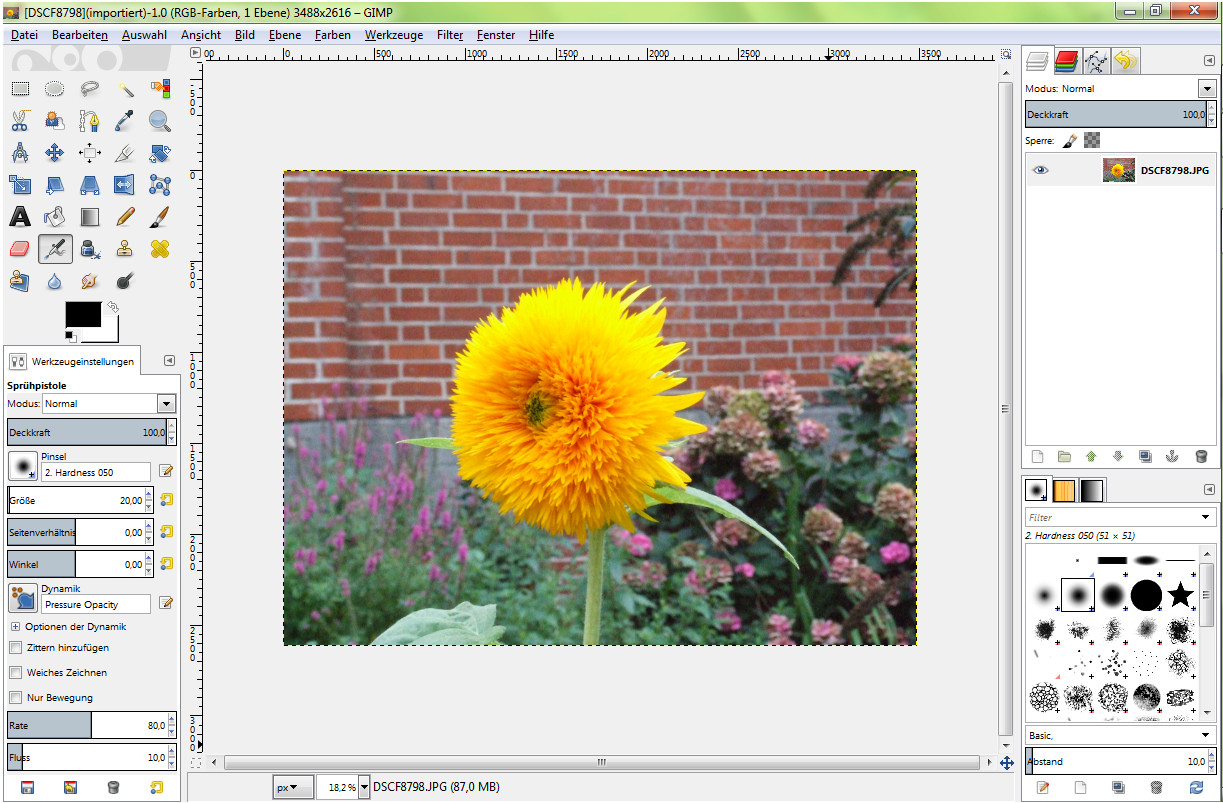Open the Paths tab in the right dock
1223x803 pixels.
(x=1096, y=61)
